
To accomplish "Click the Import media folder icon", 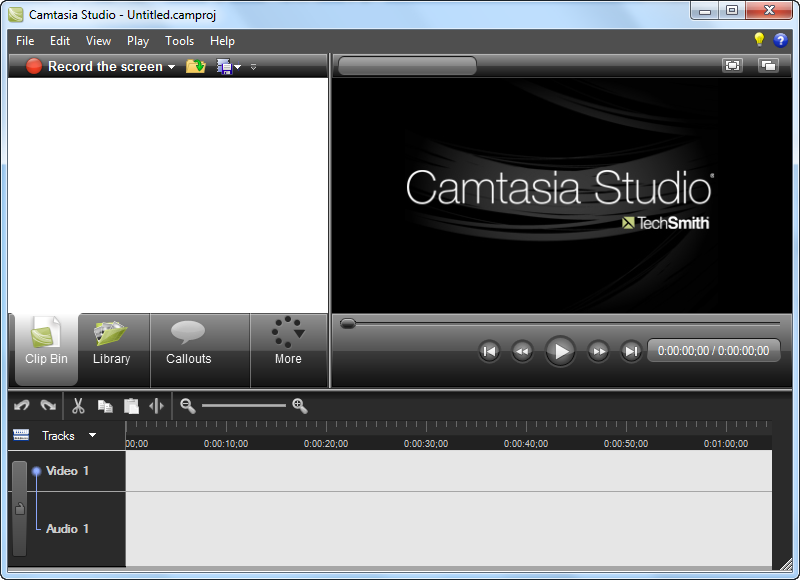I will (x=195, y=66).
